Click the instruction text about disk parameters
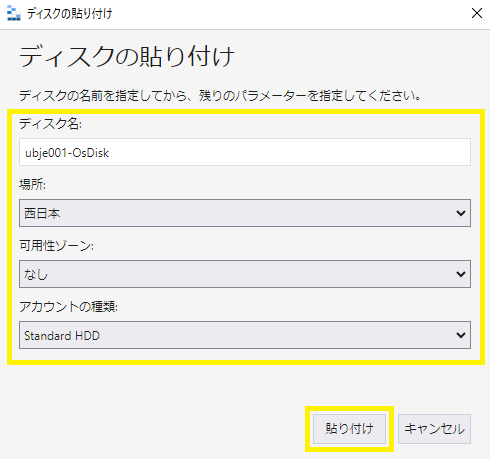The image size is (490, 459). point(220,96)
